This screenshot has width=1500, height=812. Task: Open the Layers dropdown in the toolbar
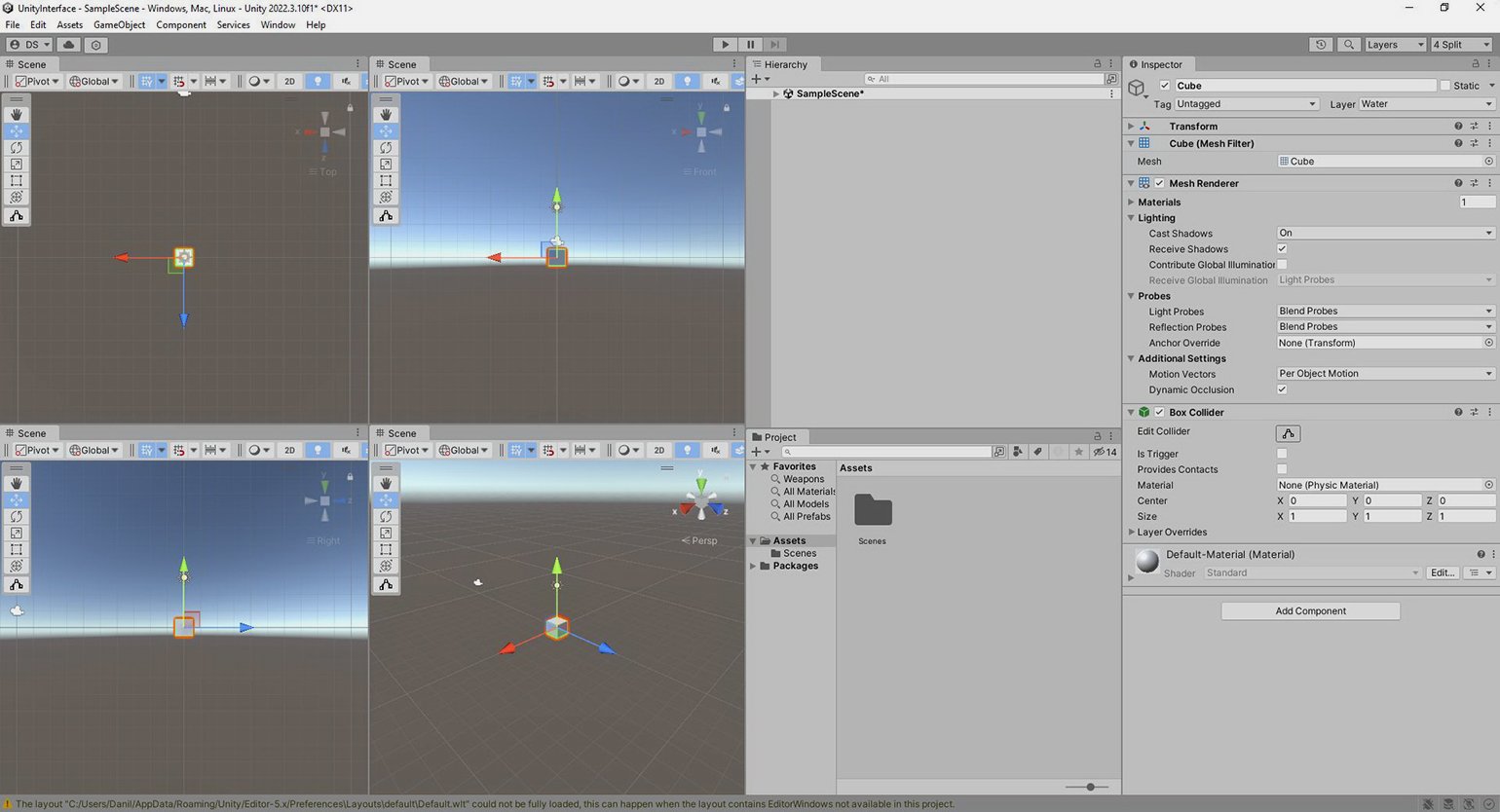click(x=1394, y=45)
